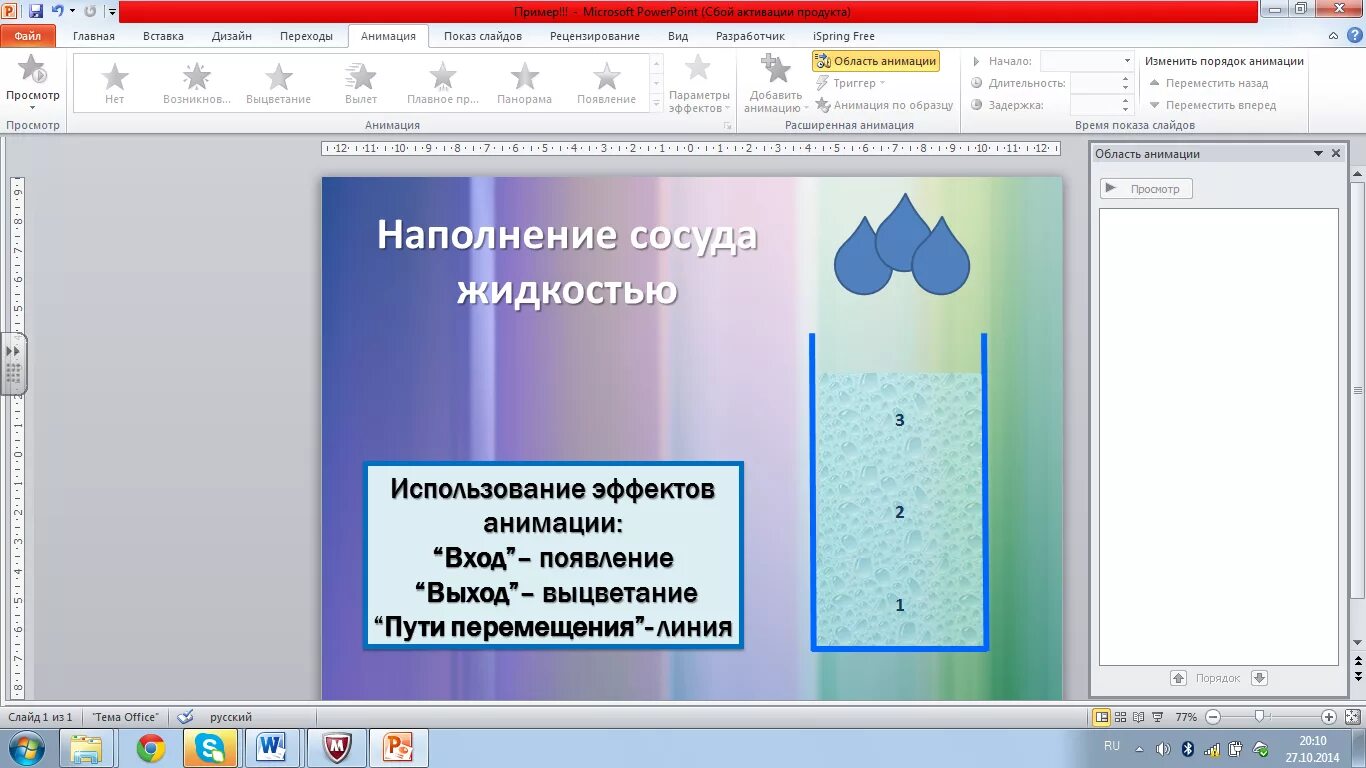Click the number 2 label in the vessel
Image resolution: width=1366 pixels, height=768 pixels.
point(899,512)
